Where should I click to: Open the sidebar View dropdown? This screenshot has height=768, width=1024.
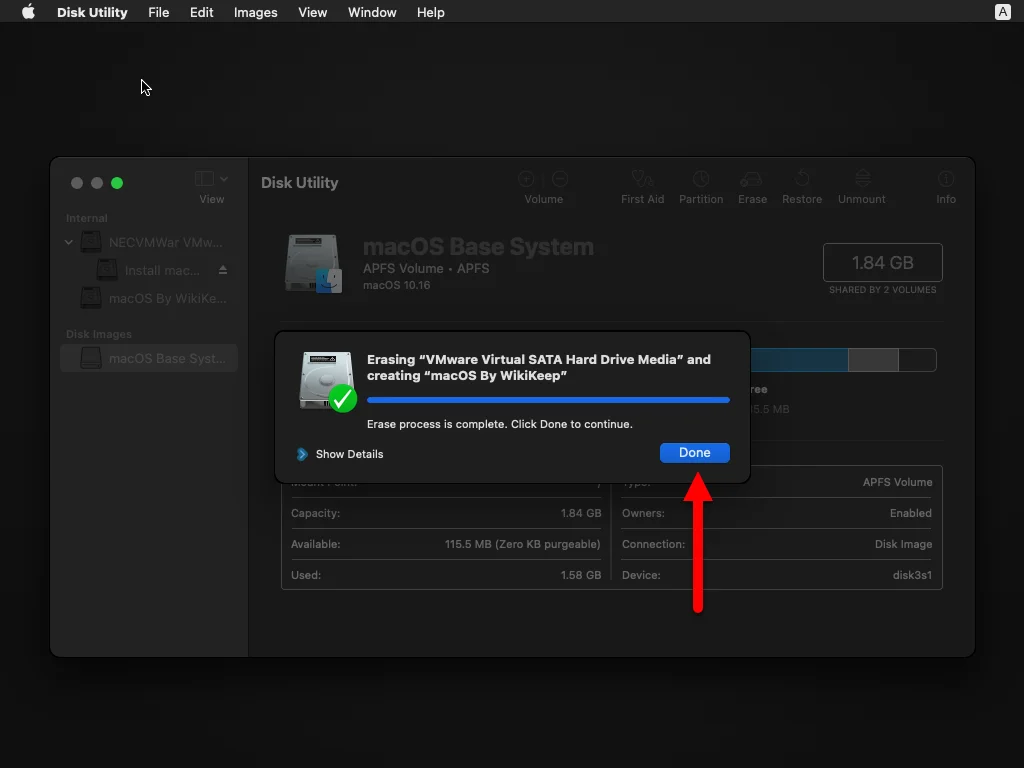pos(212,179)
